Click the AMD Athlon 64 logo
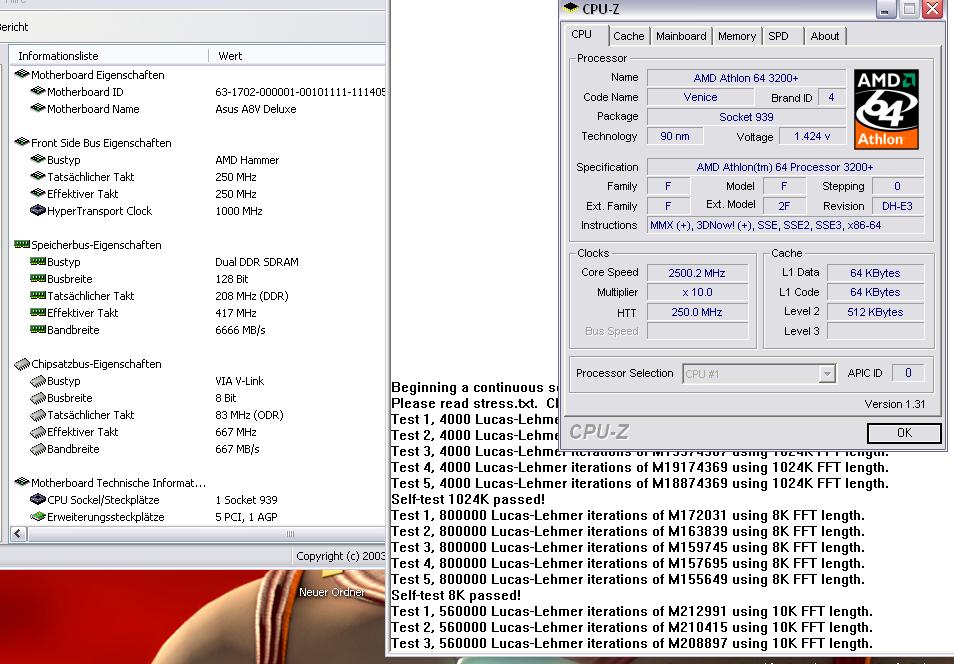Image resolution: width=954 pixels, height=664 pixels. click(x=886, y=109)
